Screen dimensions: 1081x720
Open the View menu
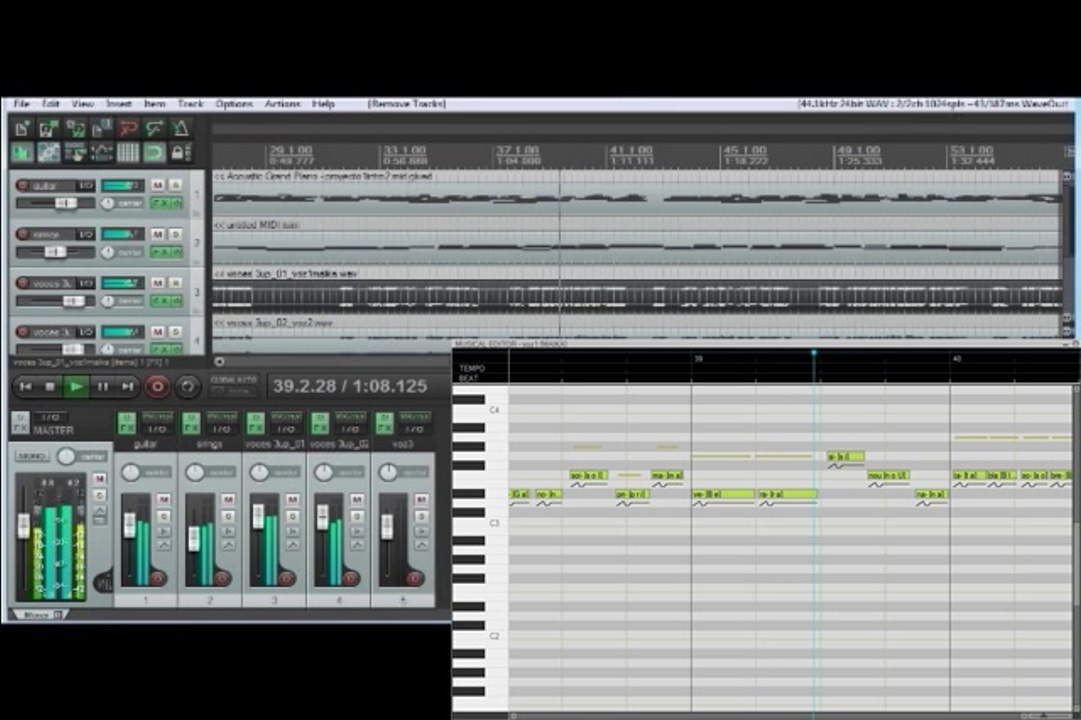(x=82, y=104)
